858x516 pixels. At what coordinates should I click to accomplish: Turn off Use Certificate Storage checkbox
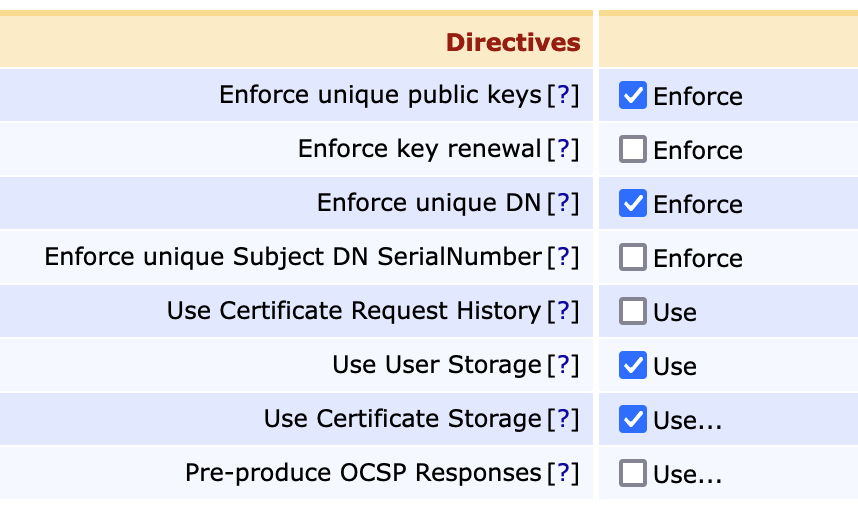tap(633, 420)
